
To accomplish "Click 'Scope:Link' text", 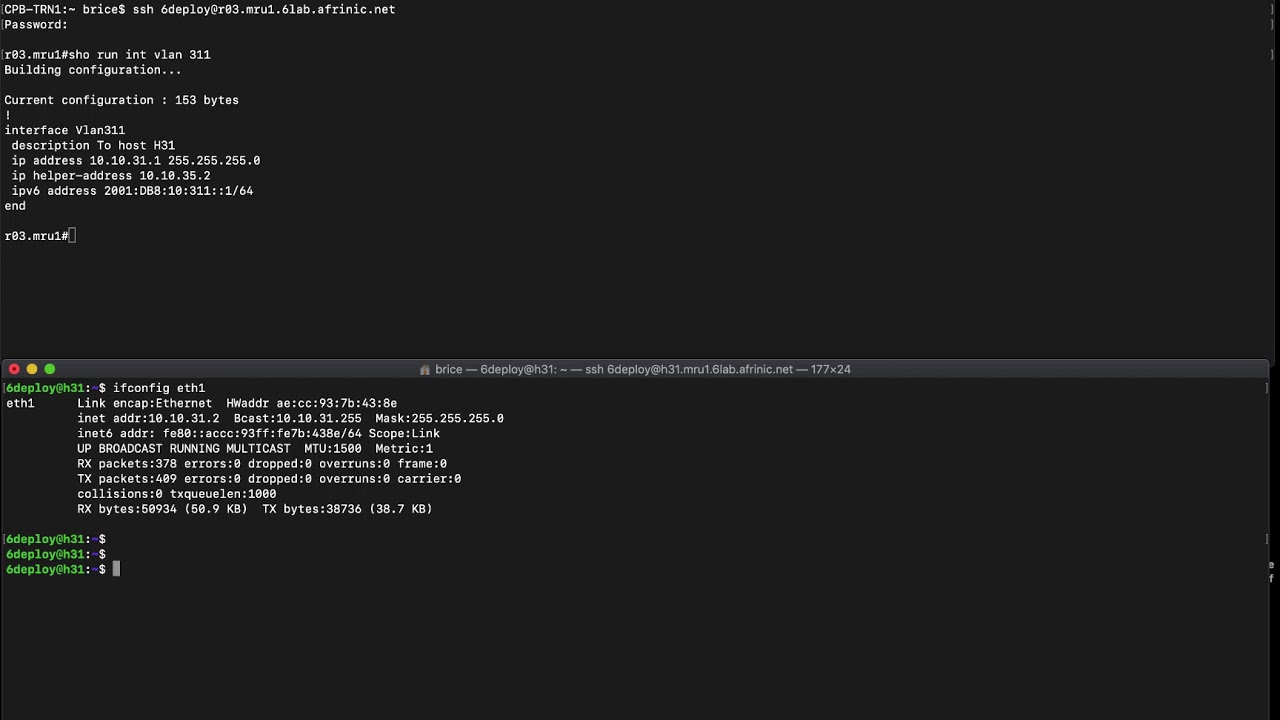I will 405,433.
